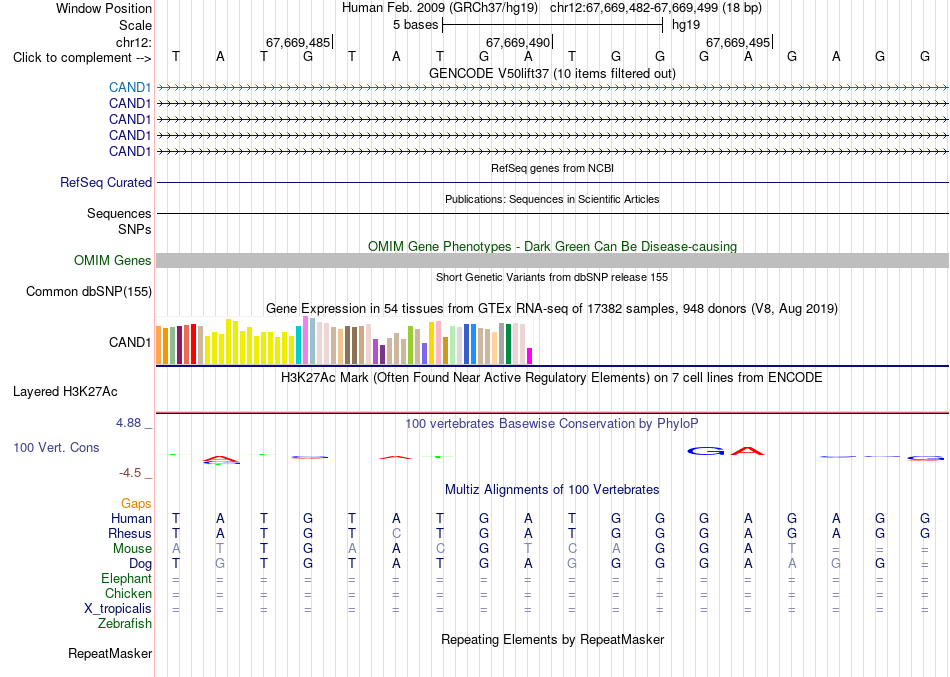The width and height of the screenshot is (950, 677).
Task: Select the Elephant species label
Action: tap(127, 578)
